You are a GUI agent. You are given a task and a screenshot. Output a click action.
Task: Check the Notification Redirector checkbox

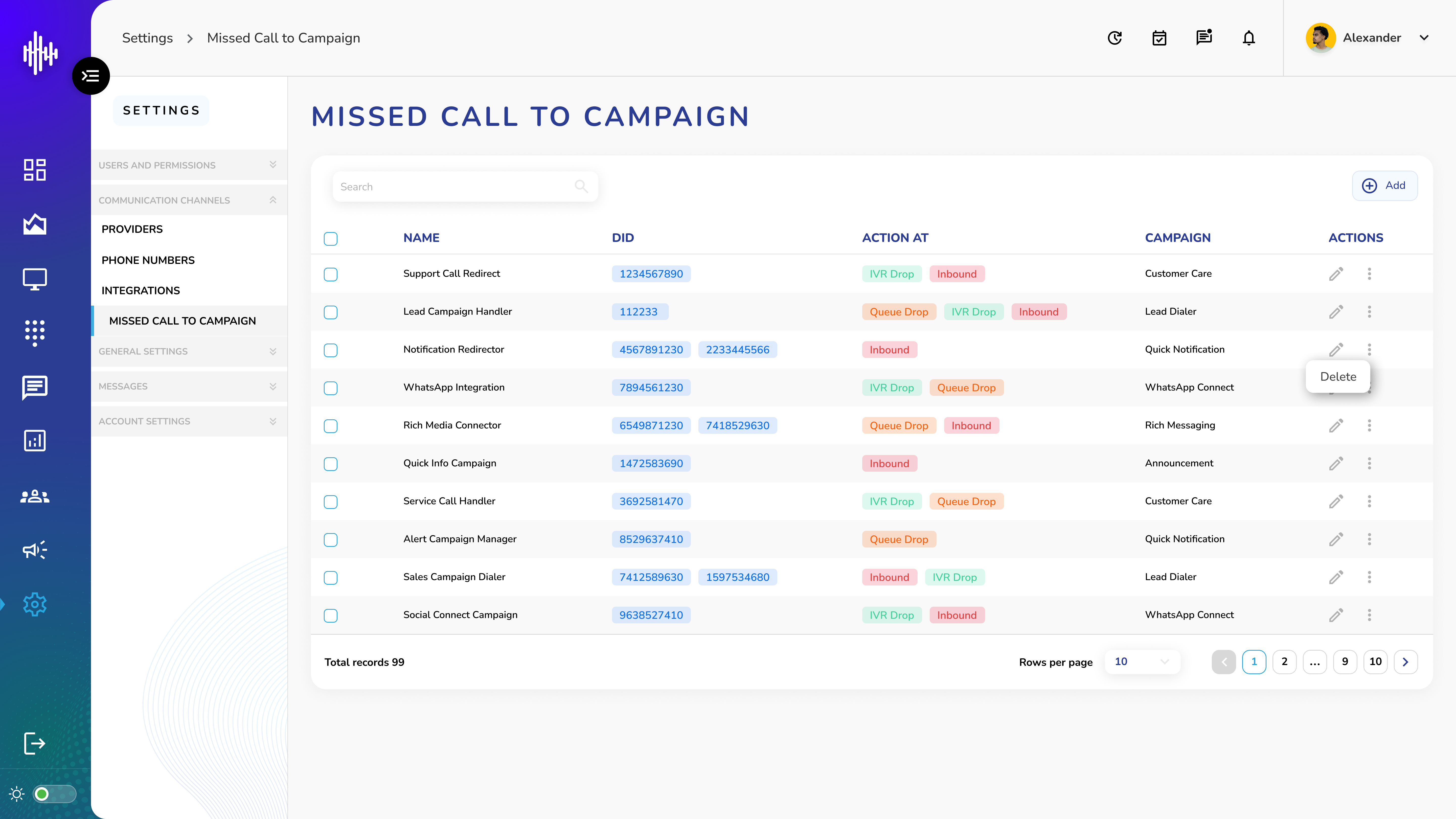pyautogui.click(x=331, y=350)
